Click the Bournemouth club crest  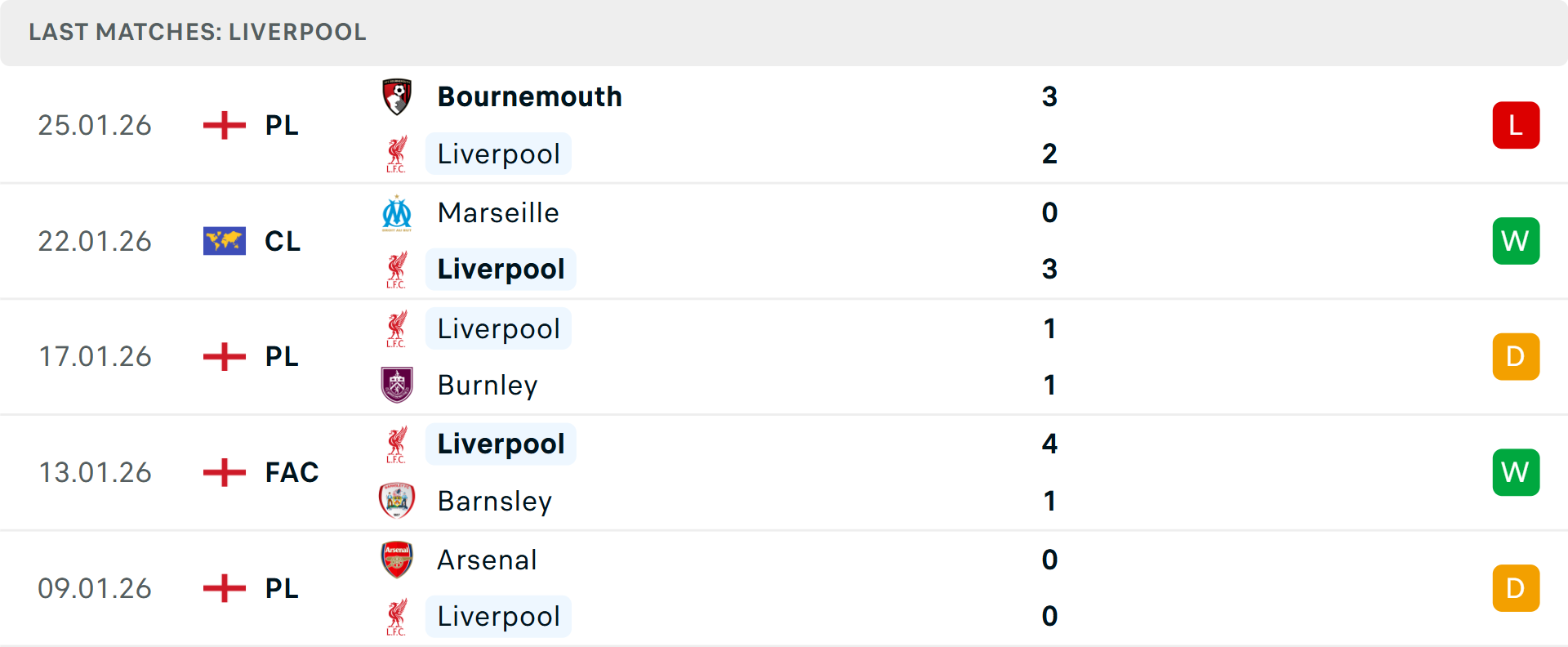tap(397, 97)
